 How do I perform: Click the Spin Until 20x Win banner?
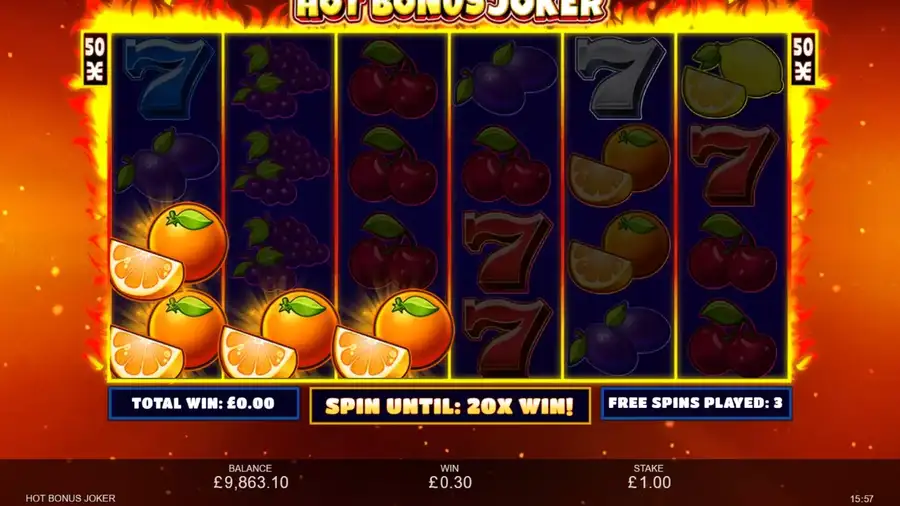click(450, 406)
